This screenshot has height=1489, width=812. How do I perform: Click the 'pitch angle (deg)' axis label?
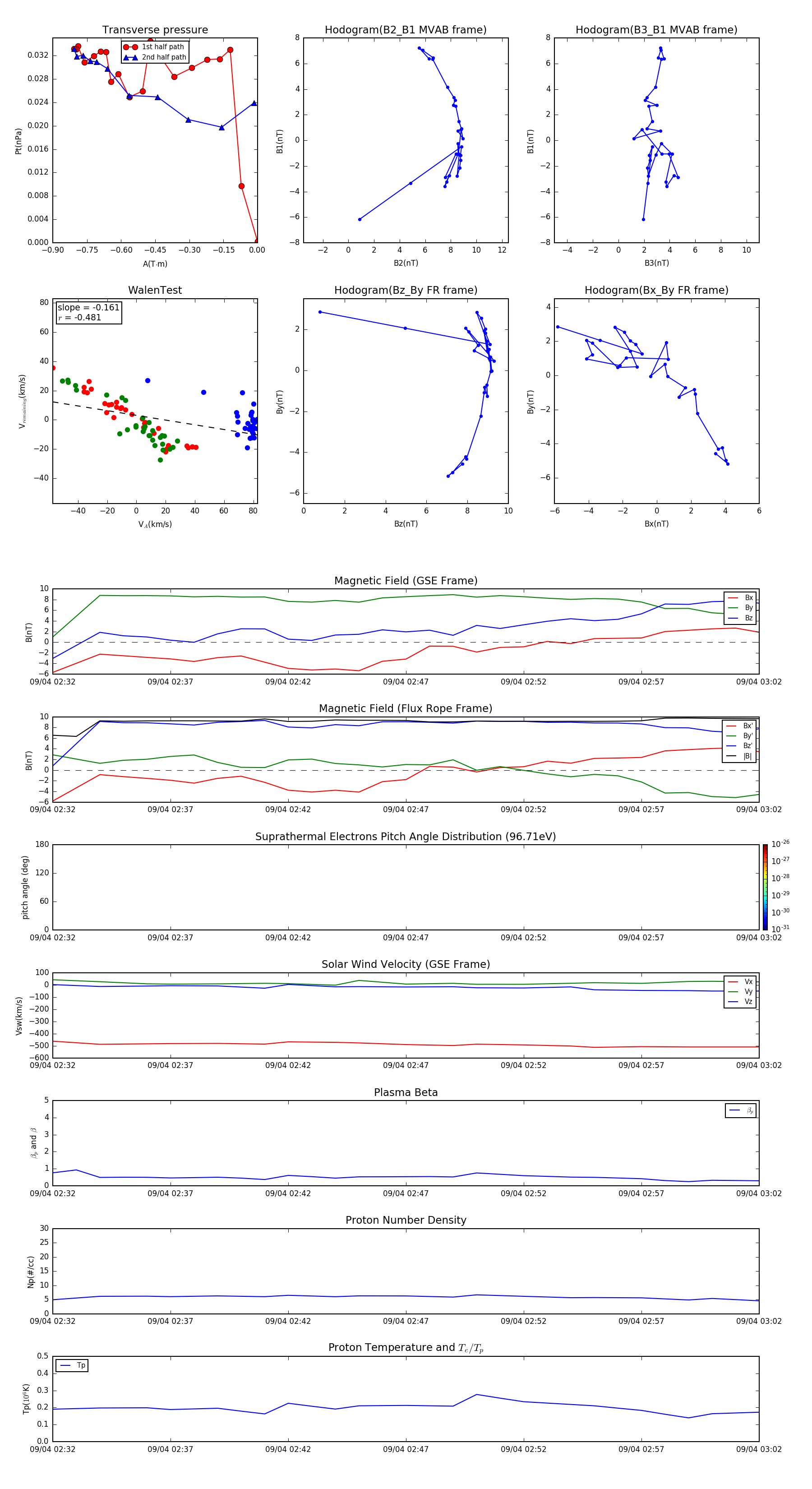tap(25, 887)
